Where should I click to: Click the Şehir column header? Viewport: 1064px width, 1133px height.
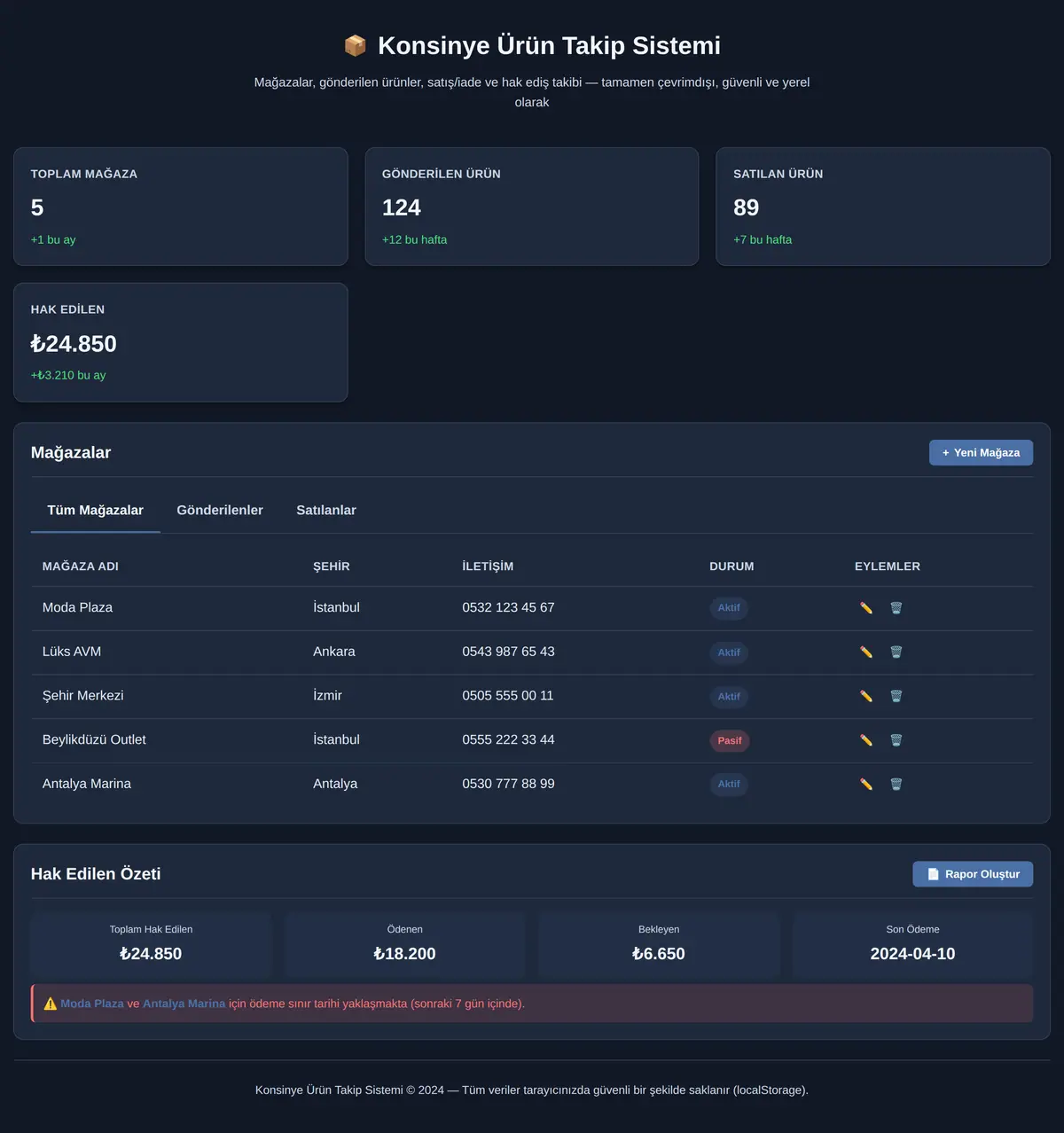point(332,566)
